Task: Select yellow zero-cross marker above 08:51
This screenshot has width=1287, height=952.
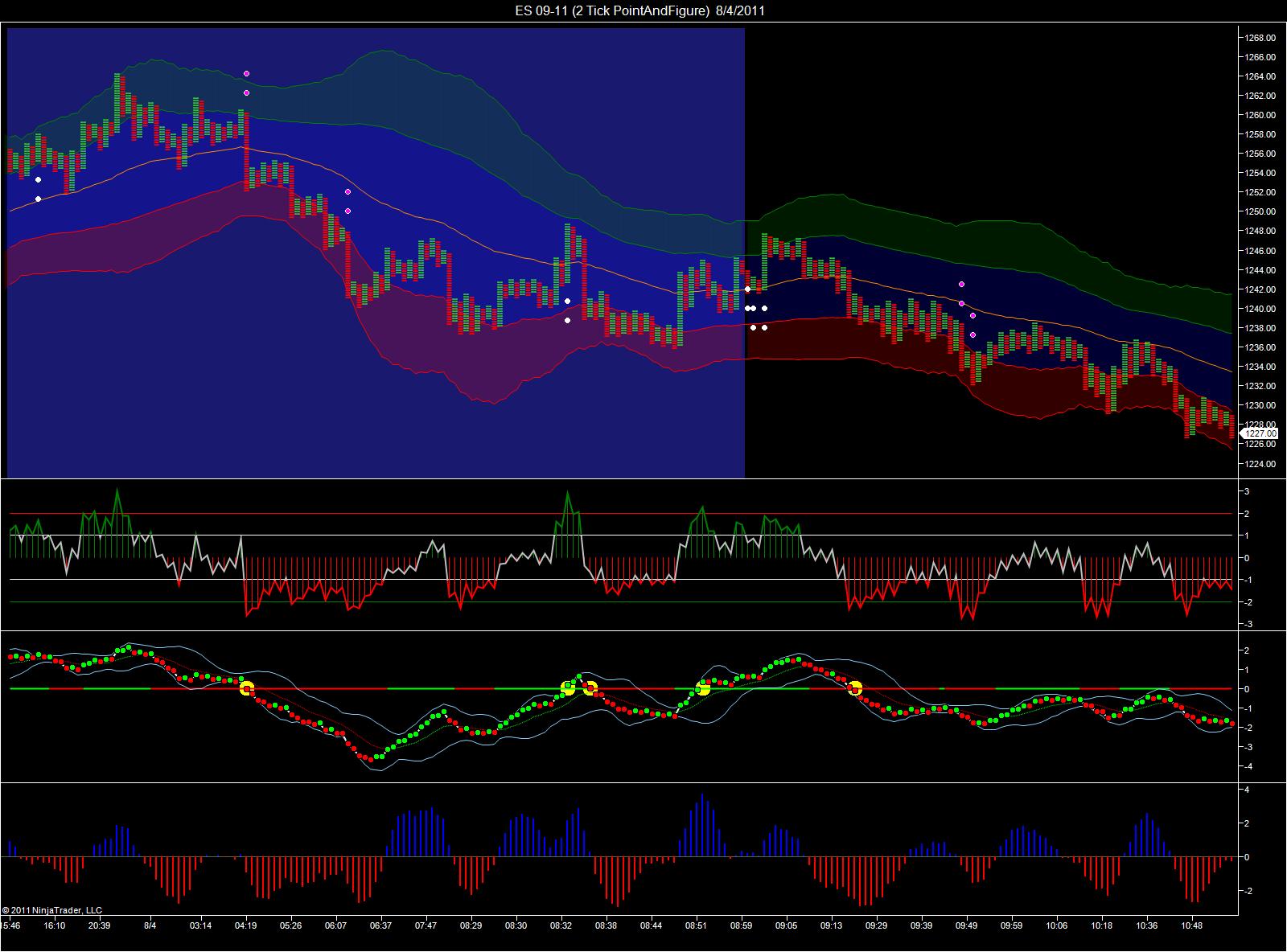Action: pyautogui.click(x=703, y=688)
